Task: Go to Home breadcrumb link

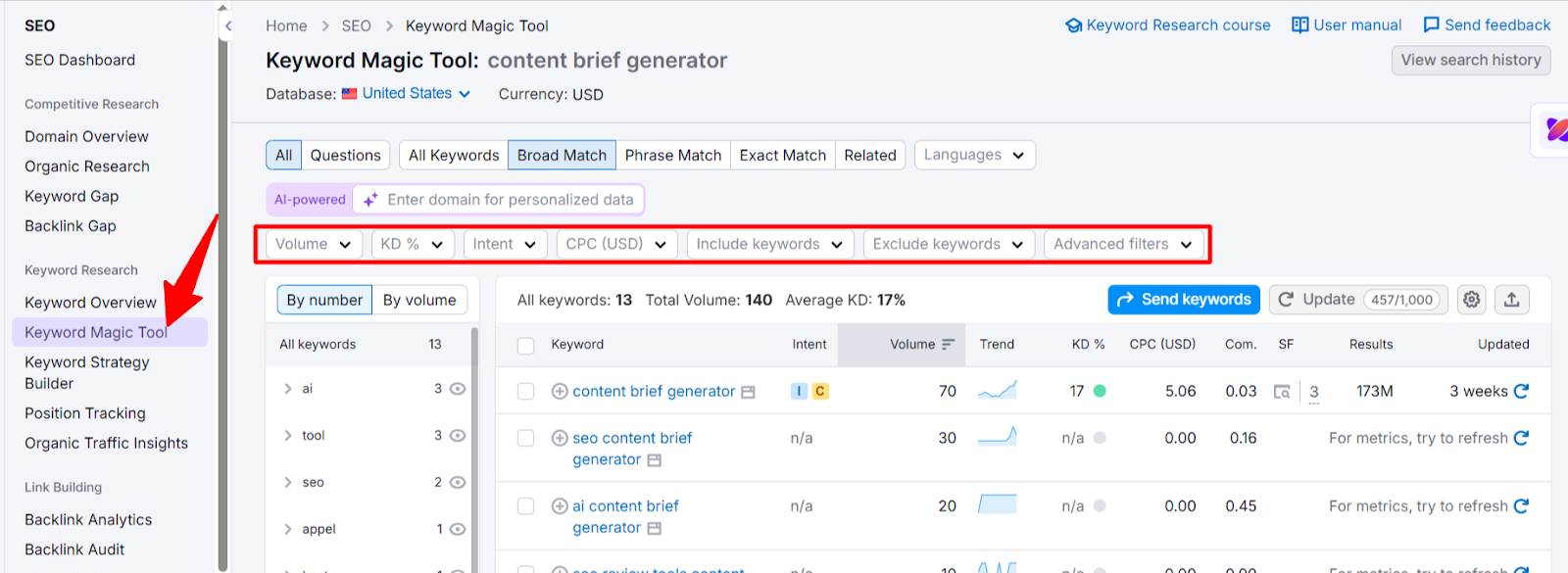Action: [x=286, y=25]
